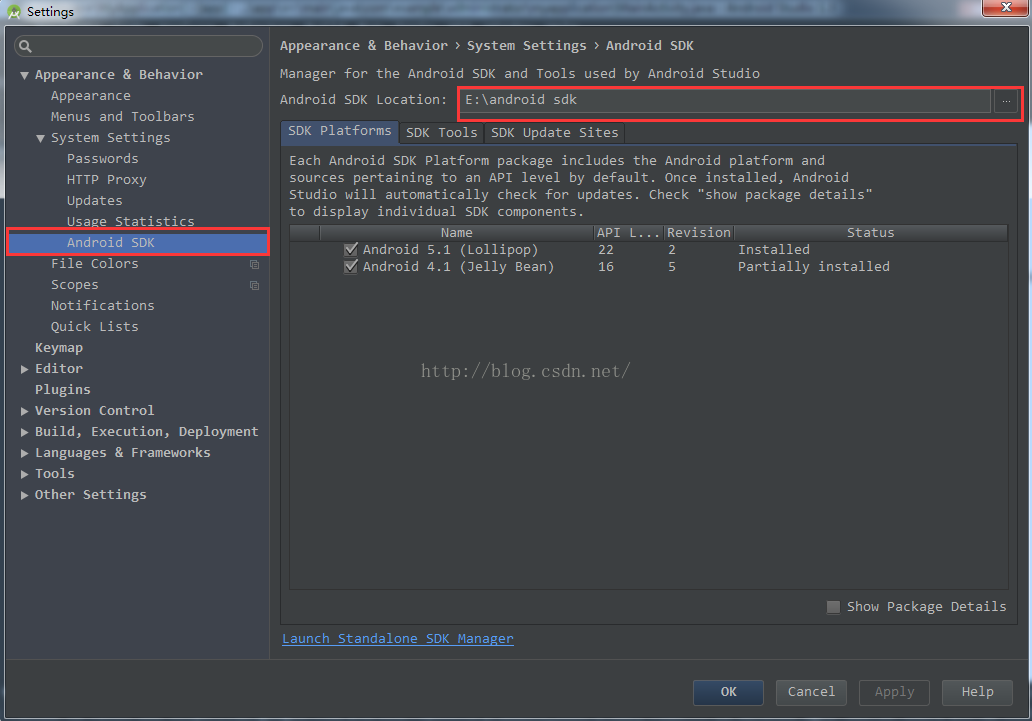Open HTTP Proxy settings
This screenshot has width=1032, height=721.
pyautogui.click(x=107, y=180)
